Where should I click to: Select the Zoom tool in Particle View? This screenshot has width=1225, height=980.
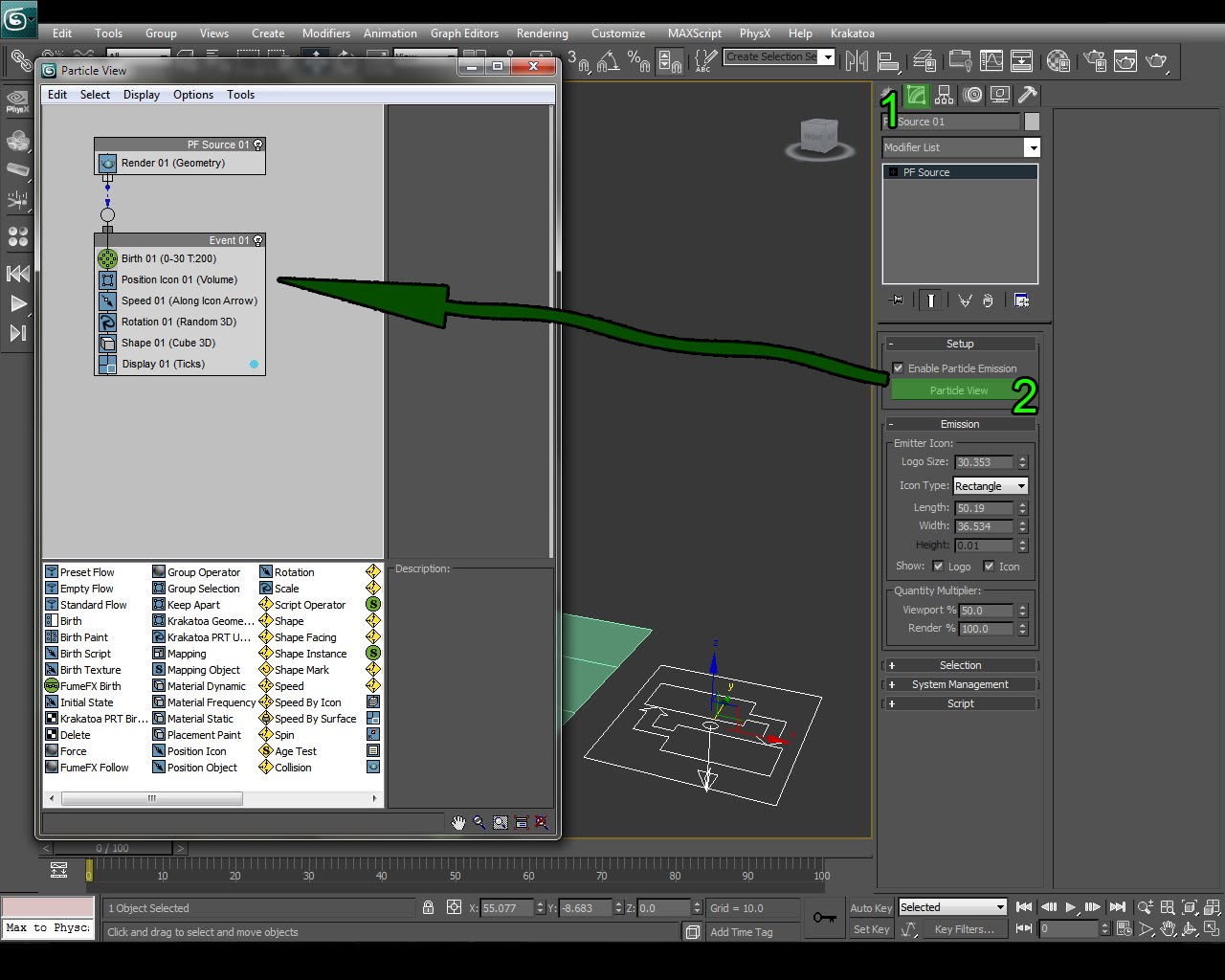(479, 822)
